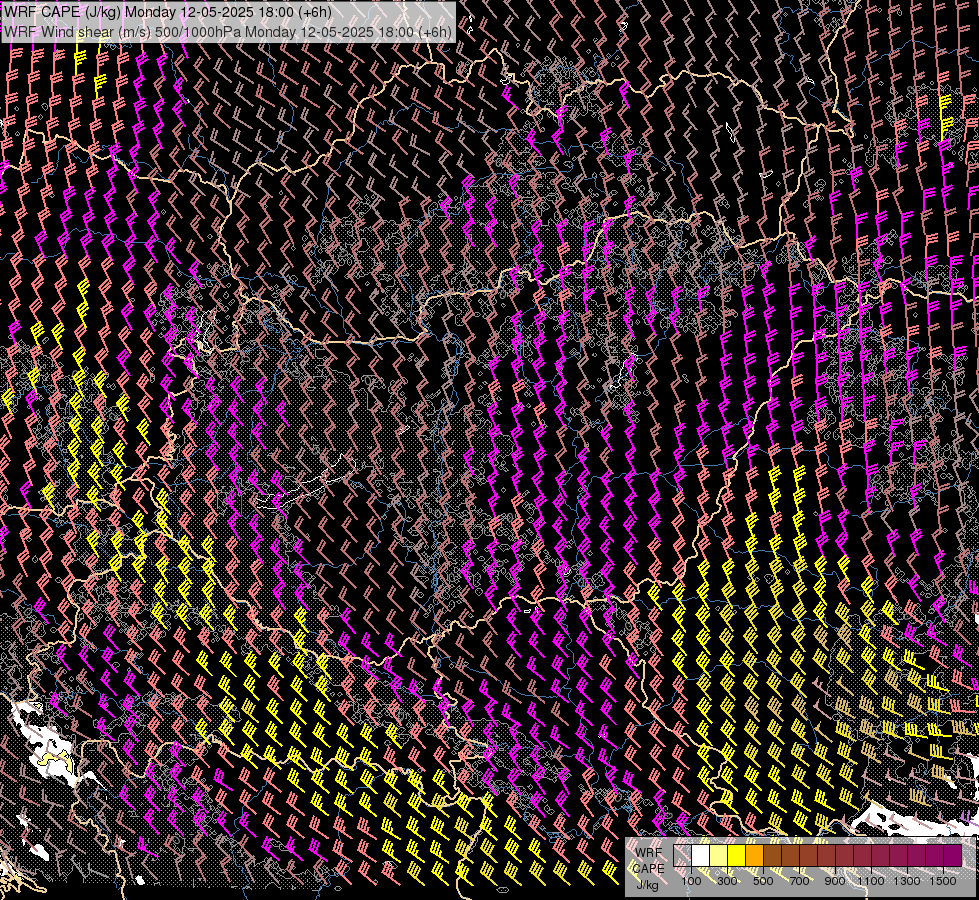Screen dimensions: 979x900
Task: Click the white CAPE legend swatch
Action: click(x=701, y=856)
